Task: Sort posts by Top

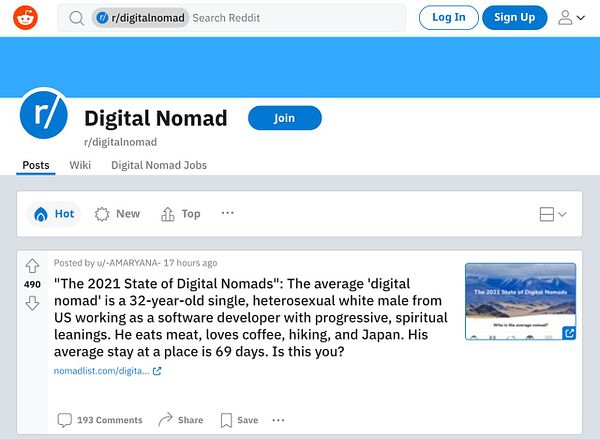Action: (x=181, y=214)
